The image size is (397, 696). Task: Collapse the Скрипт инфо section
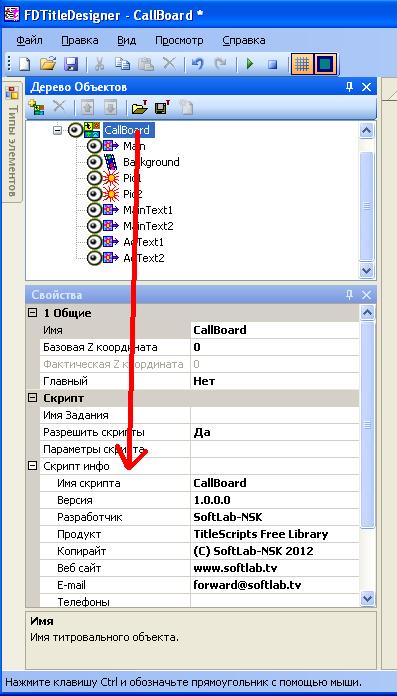click(32, 466)
